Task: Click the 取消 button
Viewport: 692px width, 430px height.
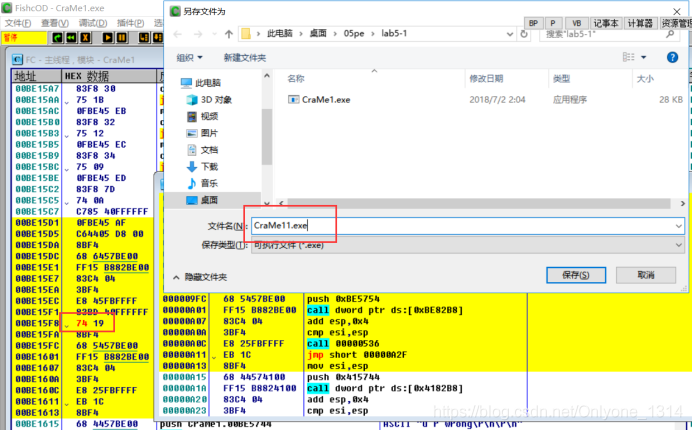Action: (646, 275)
